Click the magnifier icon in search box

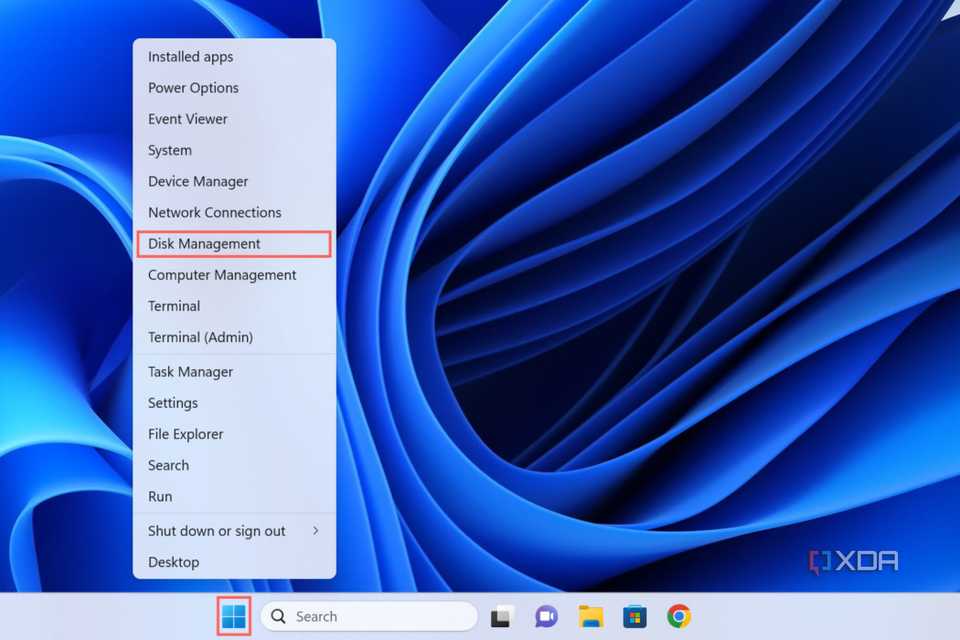279,616
